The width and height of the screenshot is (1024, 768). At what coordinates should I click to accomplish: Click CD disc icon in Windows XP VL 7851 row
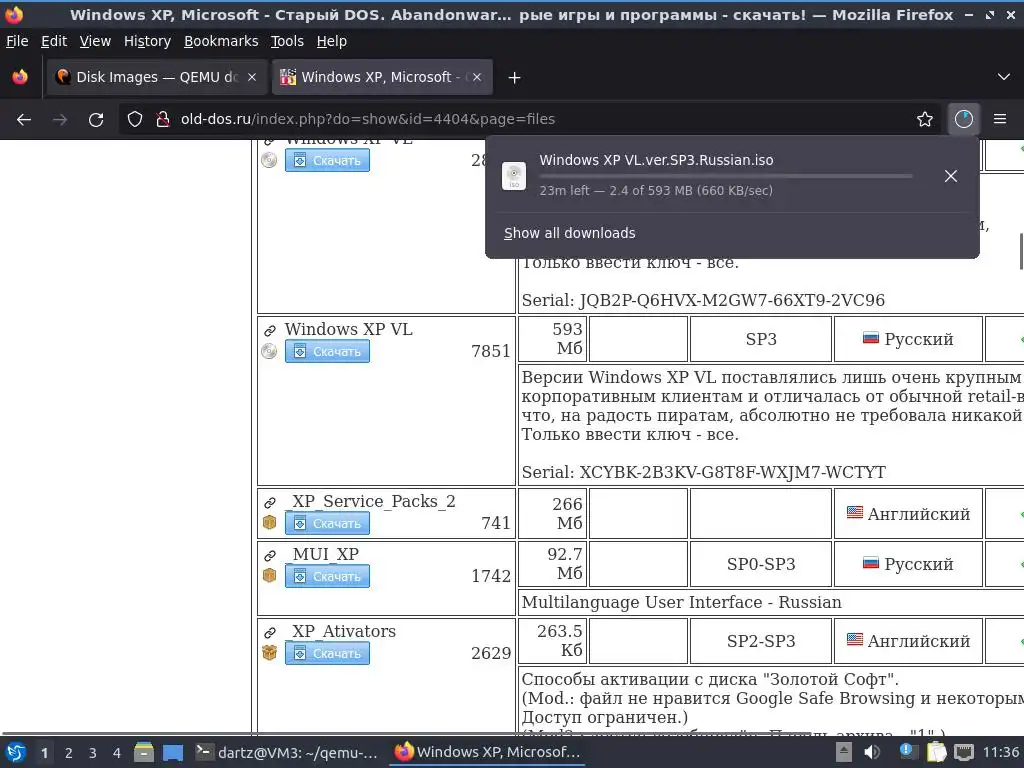(269, 351)
